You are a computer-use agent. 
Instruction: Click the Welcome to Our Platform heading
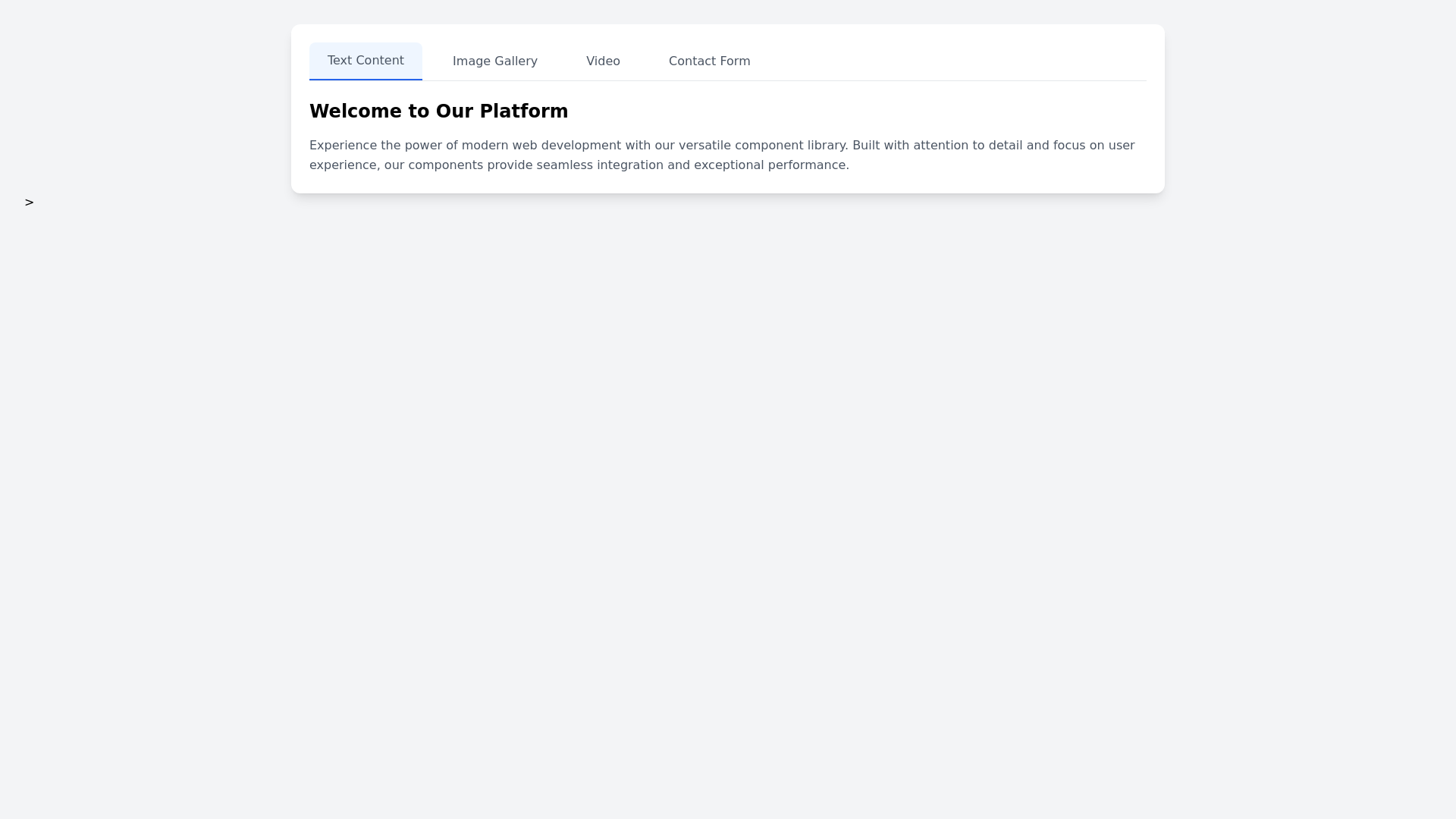(x=438, y=111)
